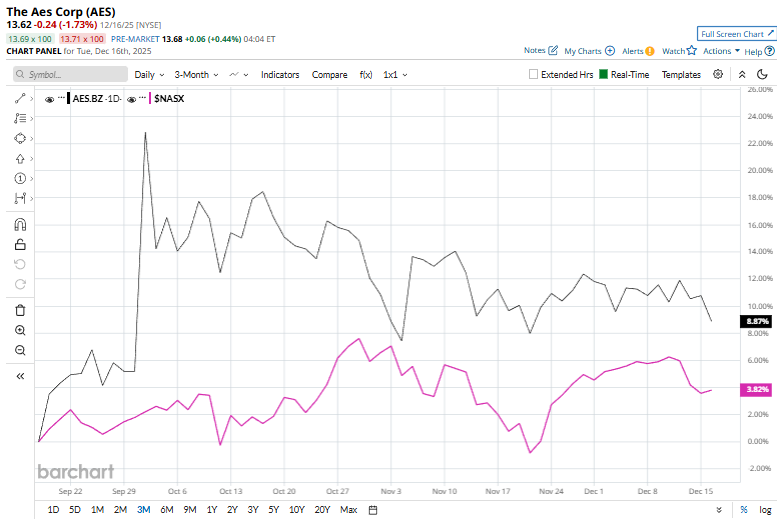The width and height of the screenshot is (777, 525).
Task: Open the Full Screen Chart
Action: click(736, 34)
